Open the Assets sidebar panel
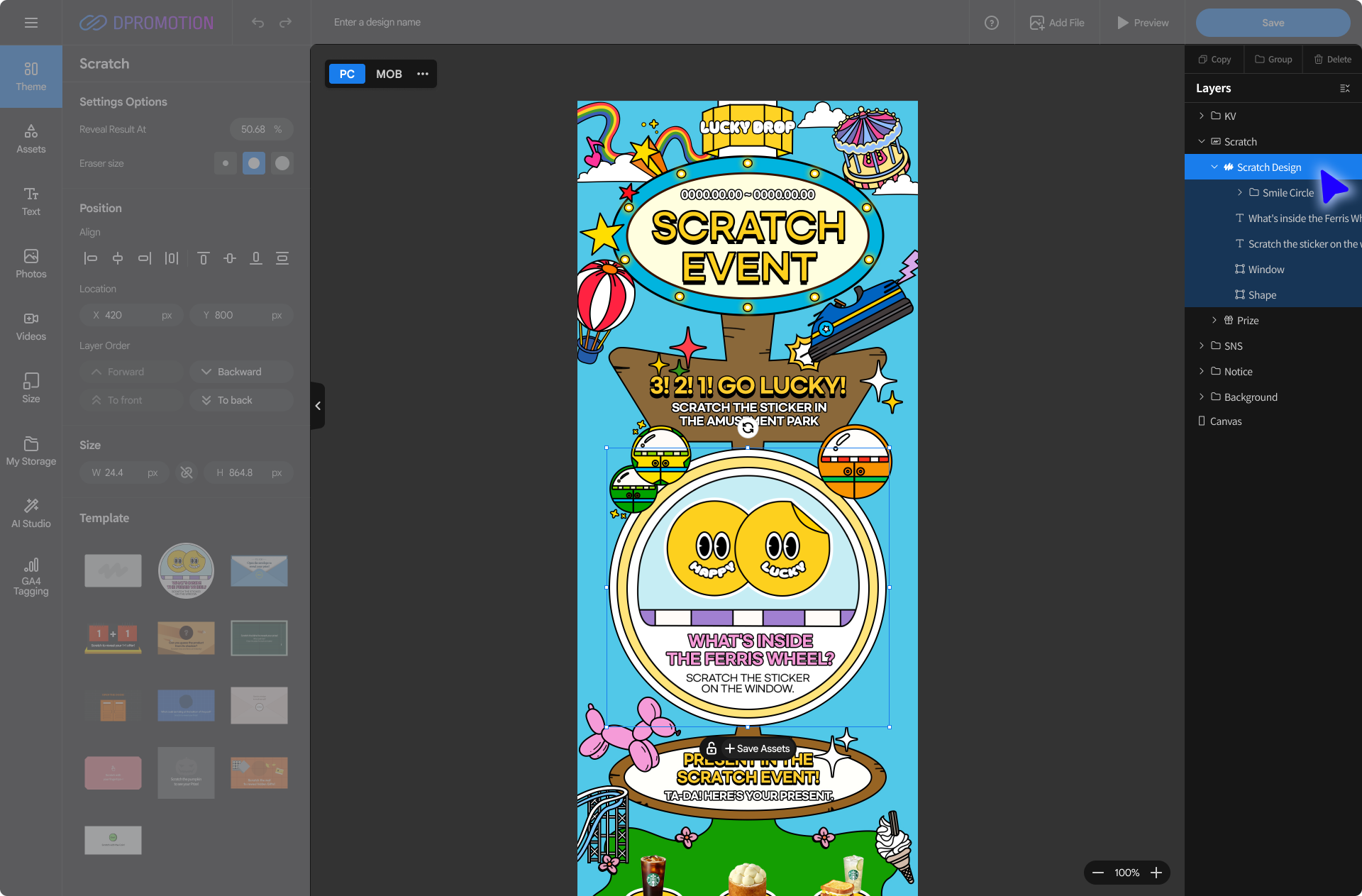 [31, 138]
